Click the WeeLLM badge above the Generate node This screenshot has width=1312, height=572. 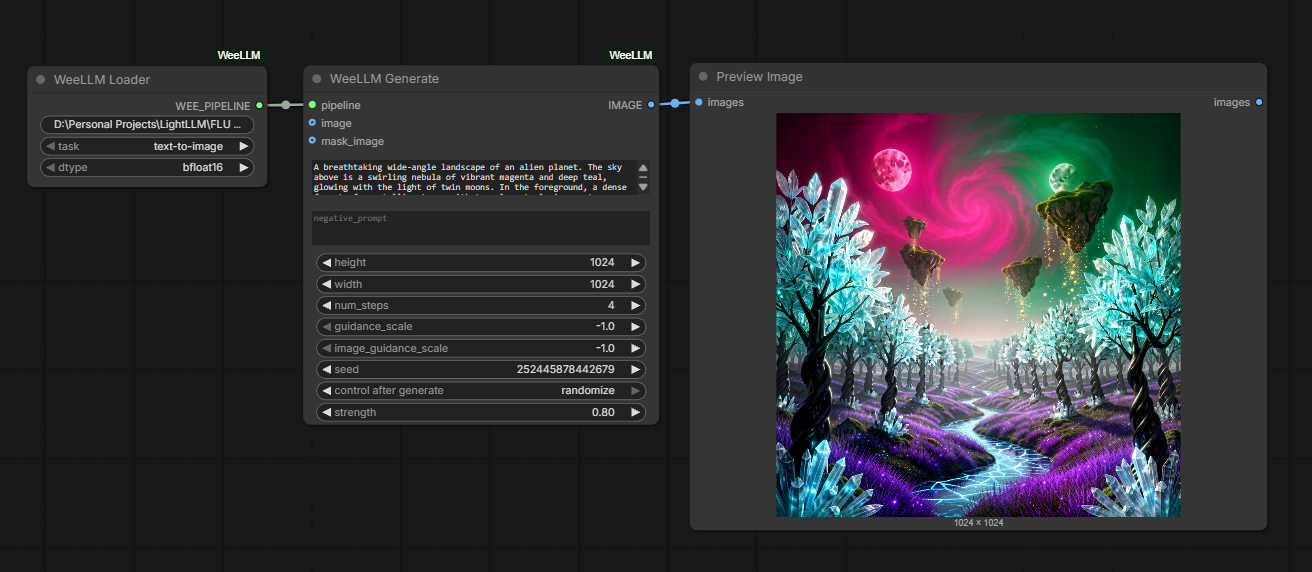631,55
